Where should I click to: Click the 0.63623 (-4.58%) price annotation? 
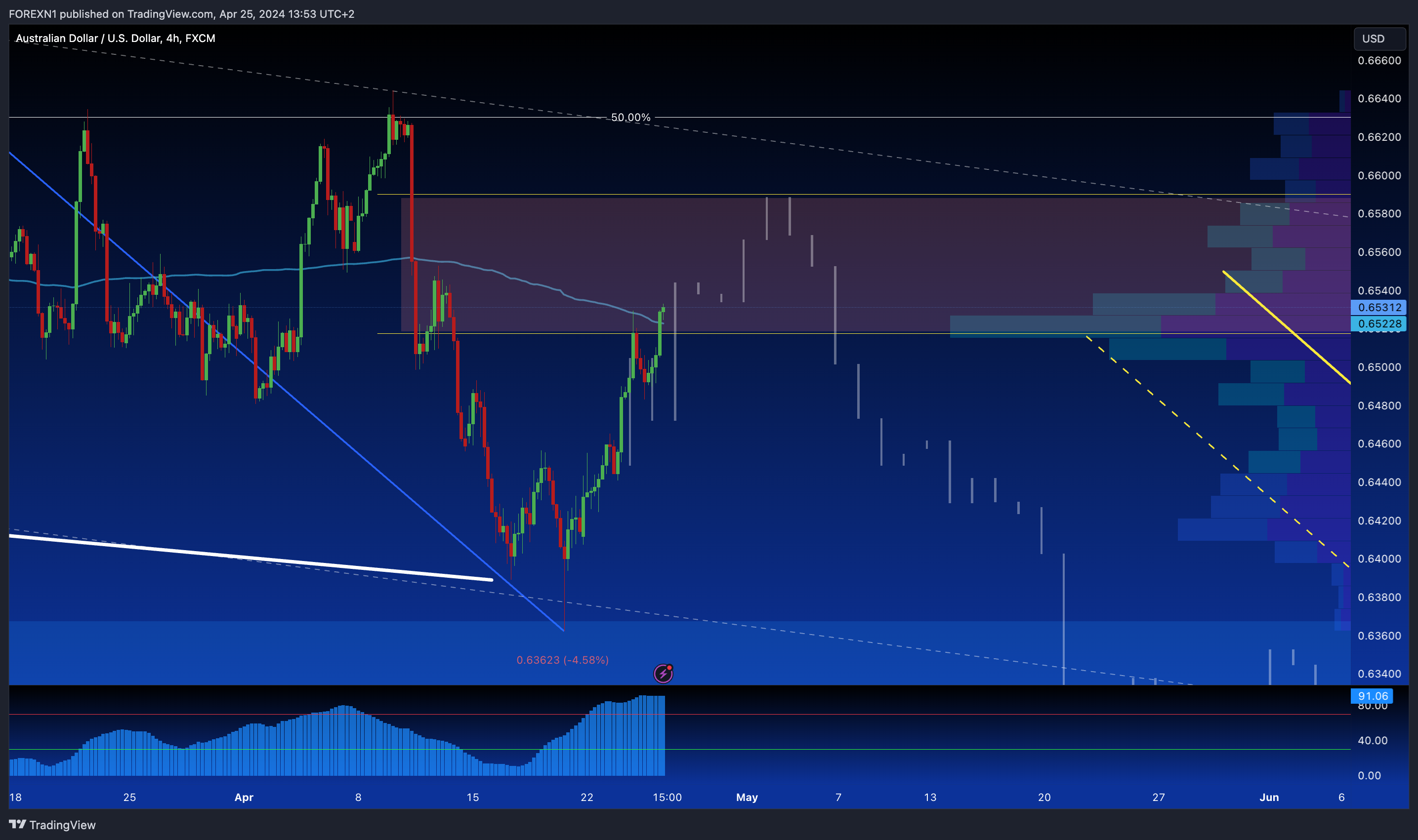[562, 660]
